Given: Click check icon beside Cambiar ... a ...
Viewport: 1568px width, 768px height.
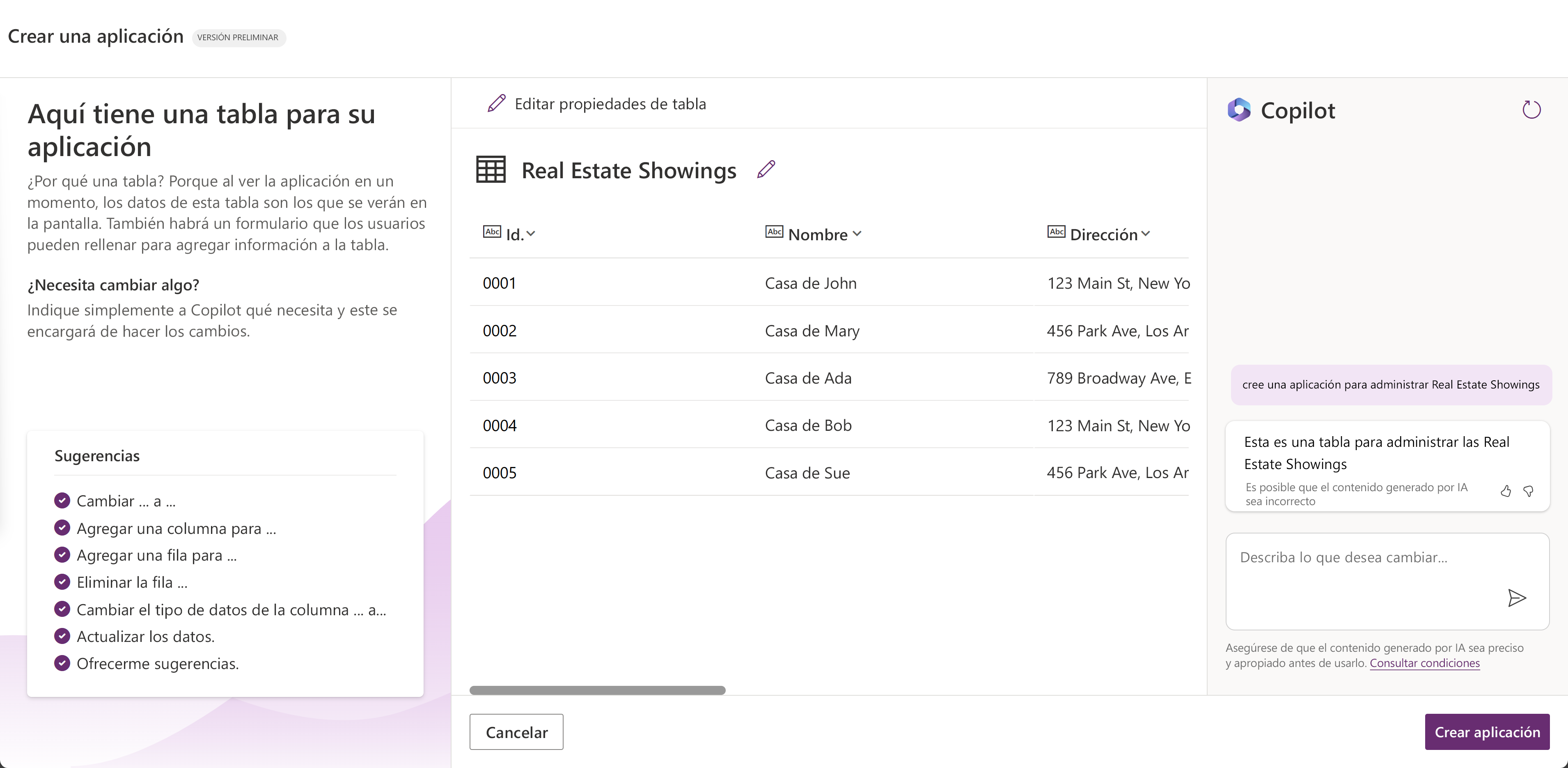Looking at the screenshot, I should pos(62,501).
